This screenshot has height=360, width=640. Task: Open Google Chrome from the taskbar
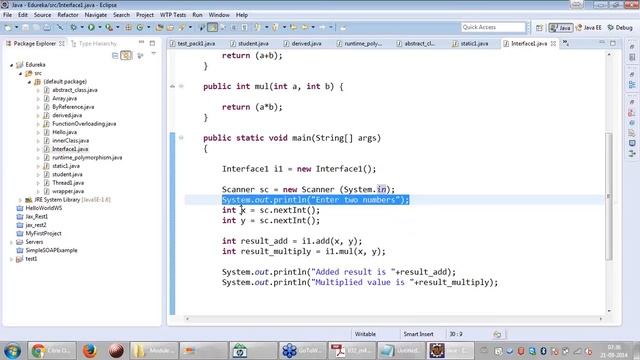(51, 351)
